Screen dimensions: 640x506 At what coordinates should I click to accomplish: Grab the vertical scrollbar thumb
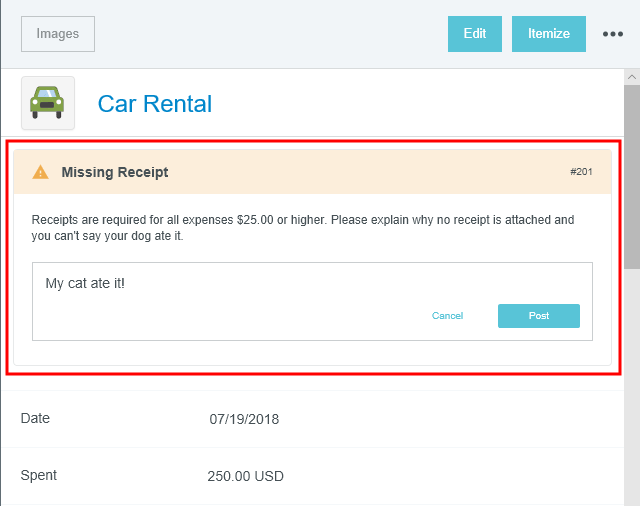pyautogui.click(x=631, y=175)
